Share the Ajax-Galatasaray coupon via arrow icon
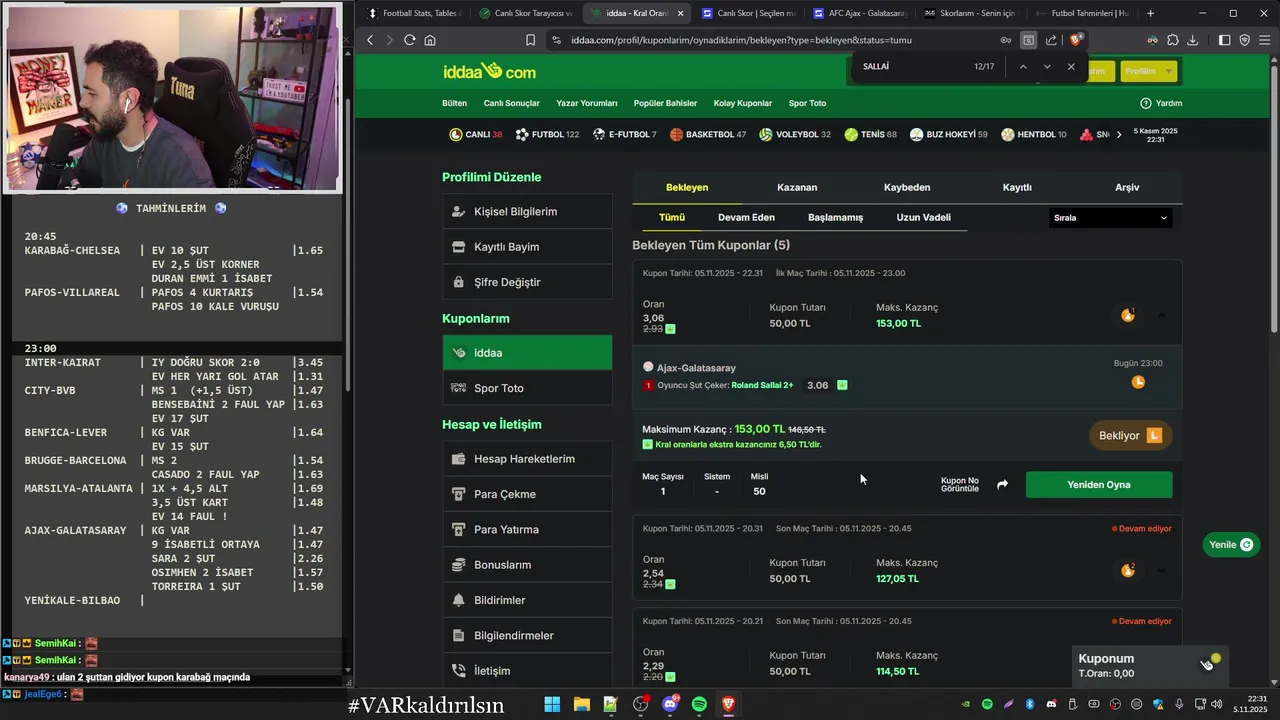 pyautogui.click(x=1002, y=485)
